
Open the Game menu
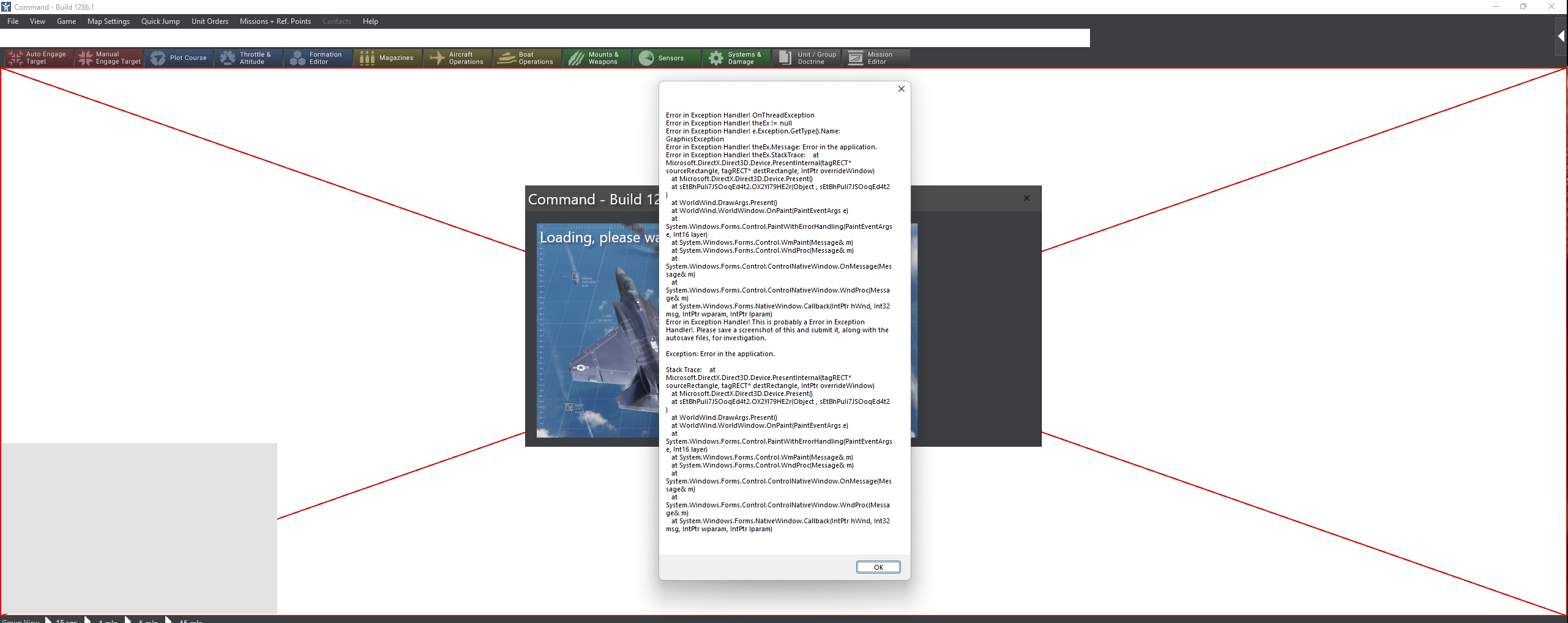pyautogui.click(x=67, y=21)
